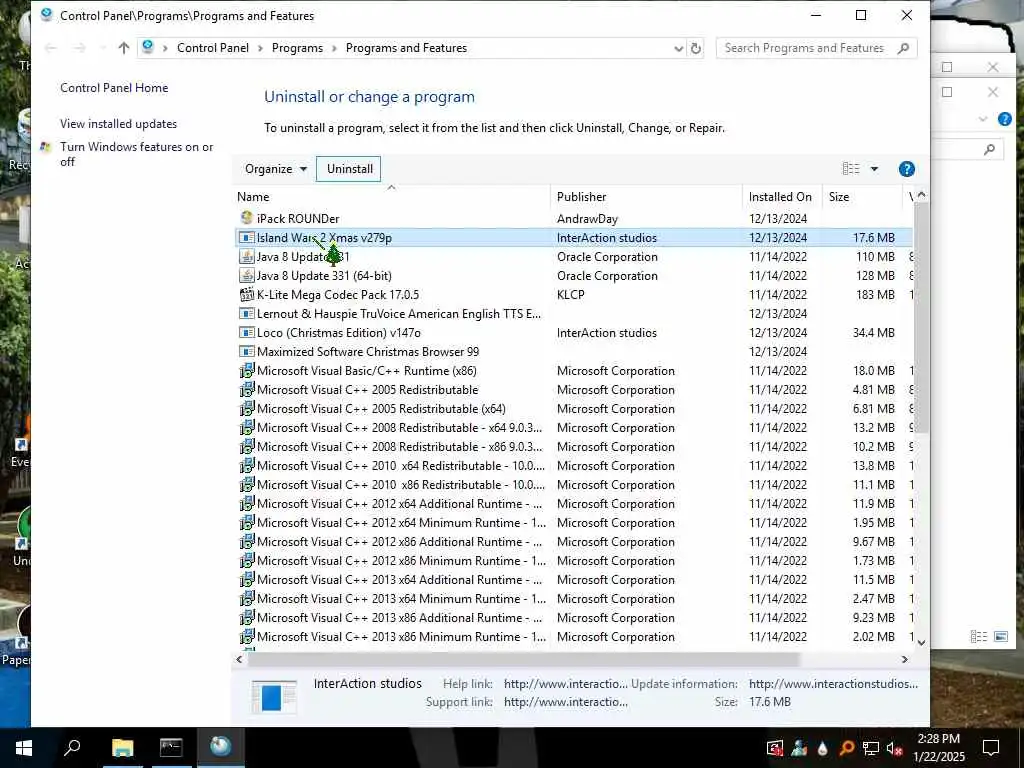Image resolution: width=1024 pixels, height=768 pixels.
Task: Open the notification center icon
Action: coord(991,748)
